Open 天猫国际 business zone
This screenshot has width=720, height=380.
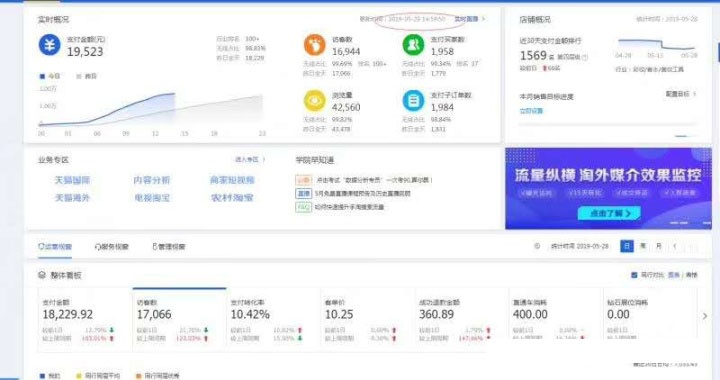click(73, 180)
